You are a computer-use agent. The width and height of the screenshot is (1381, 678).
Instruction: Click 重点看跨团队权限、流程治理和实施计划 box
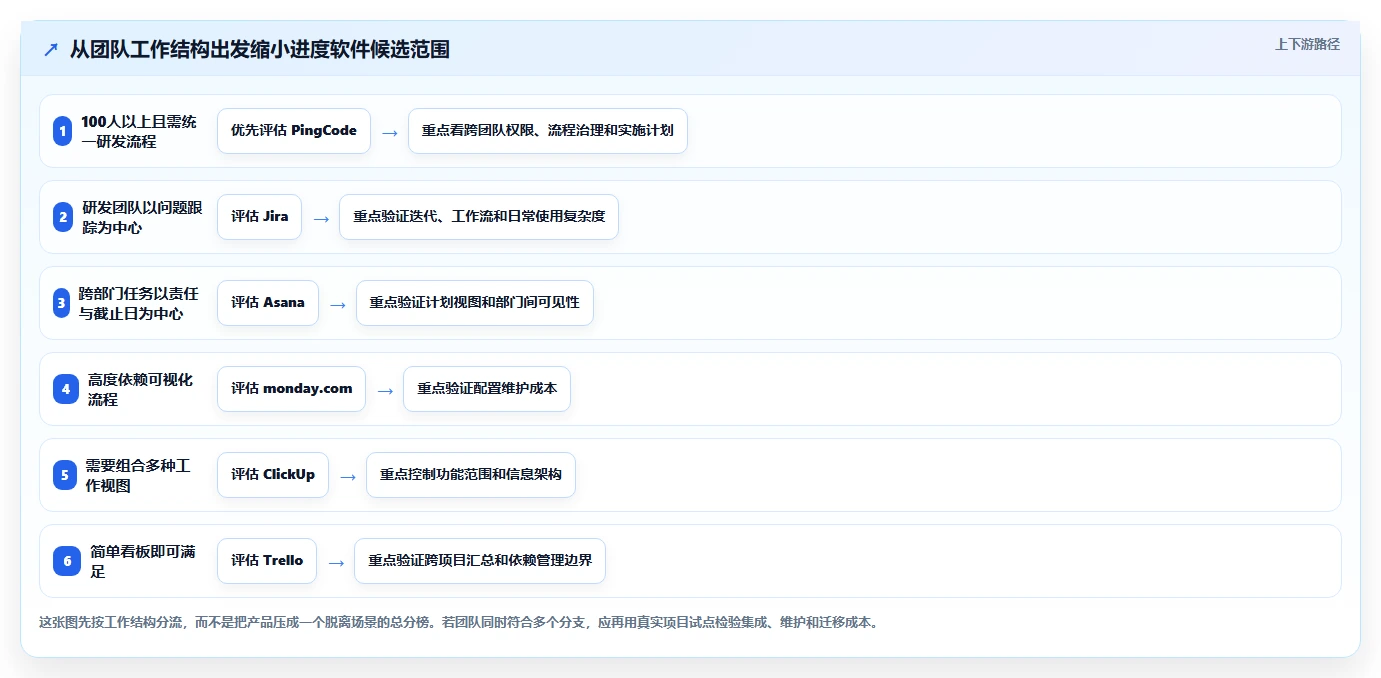[x=548, y=131]
